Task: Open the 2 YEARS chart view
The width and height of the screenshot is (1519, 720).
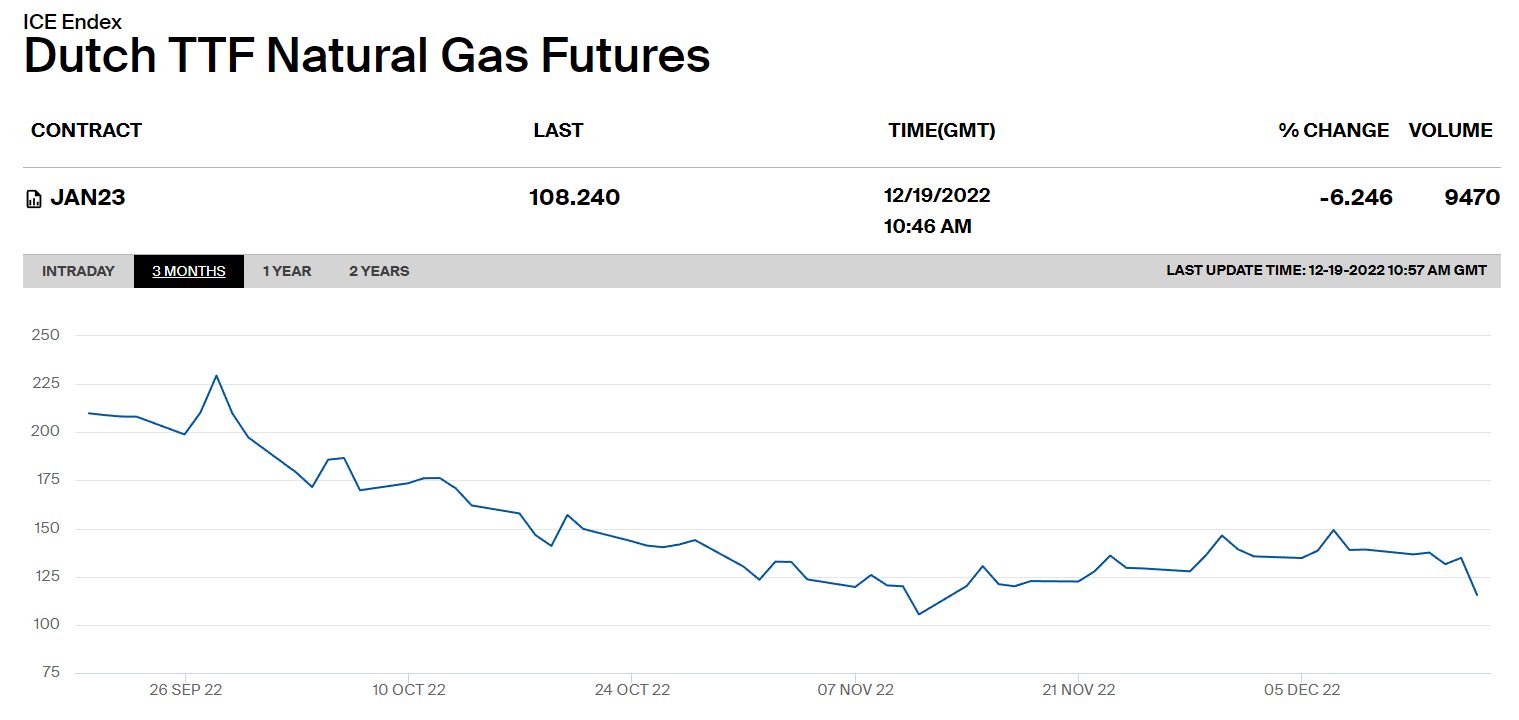Action: pos(379,271)
